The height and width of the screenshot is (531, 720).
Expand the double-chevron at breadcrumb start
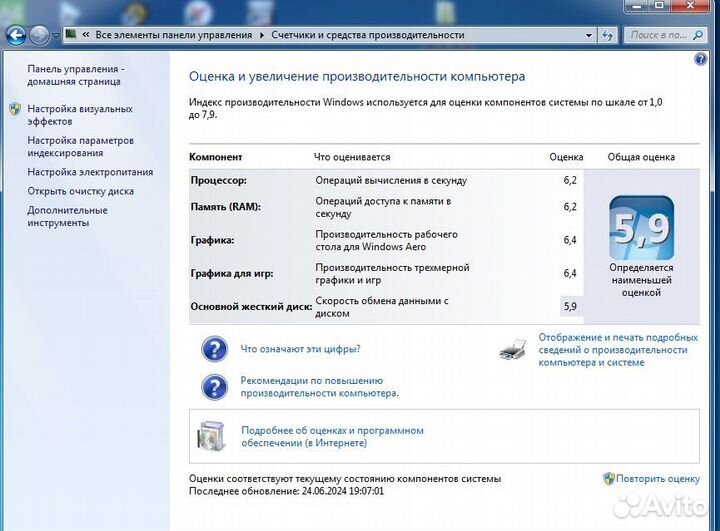[x=85, y=35]
